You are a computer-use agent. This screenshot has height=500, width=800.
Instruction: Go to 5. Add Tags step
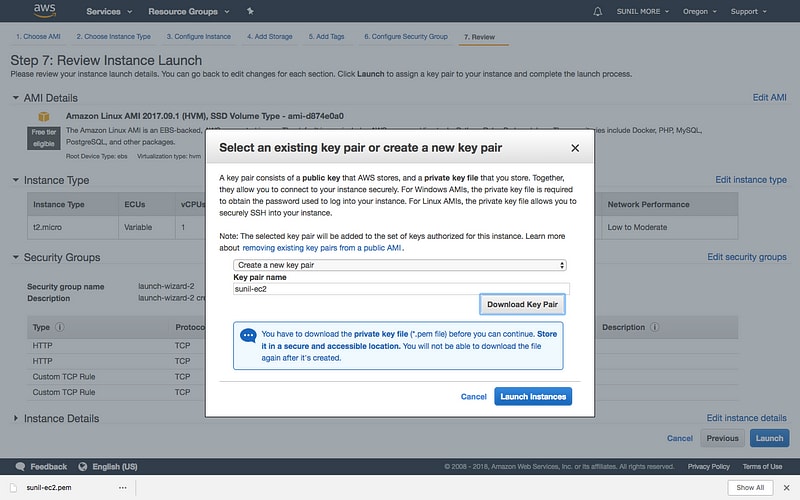click(327, 37)
